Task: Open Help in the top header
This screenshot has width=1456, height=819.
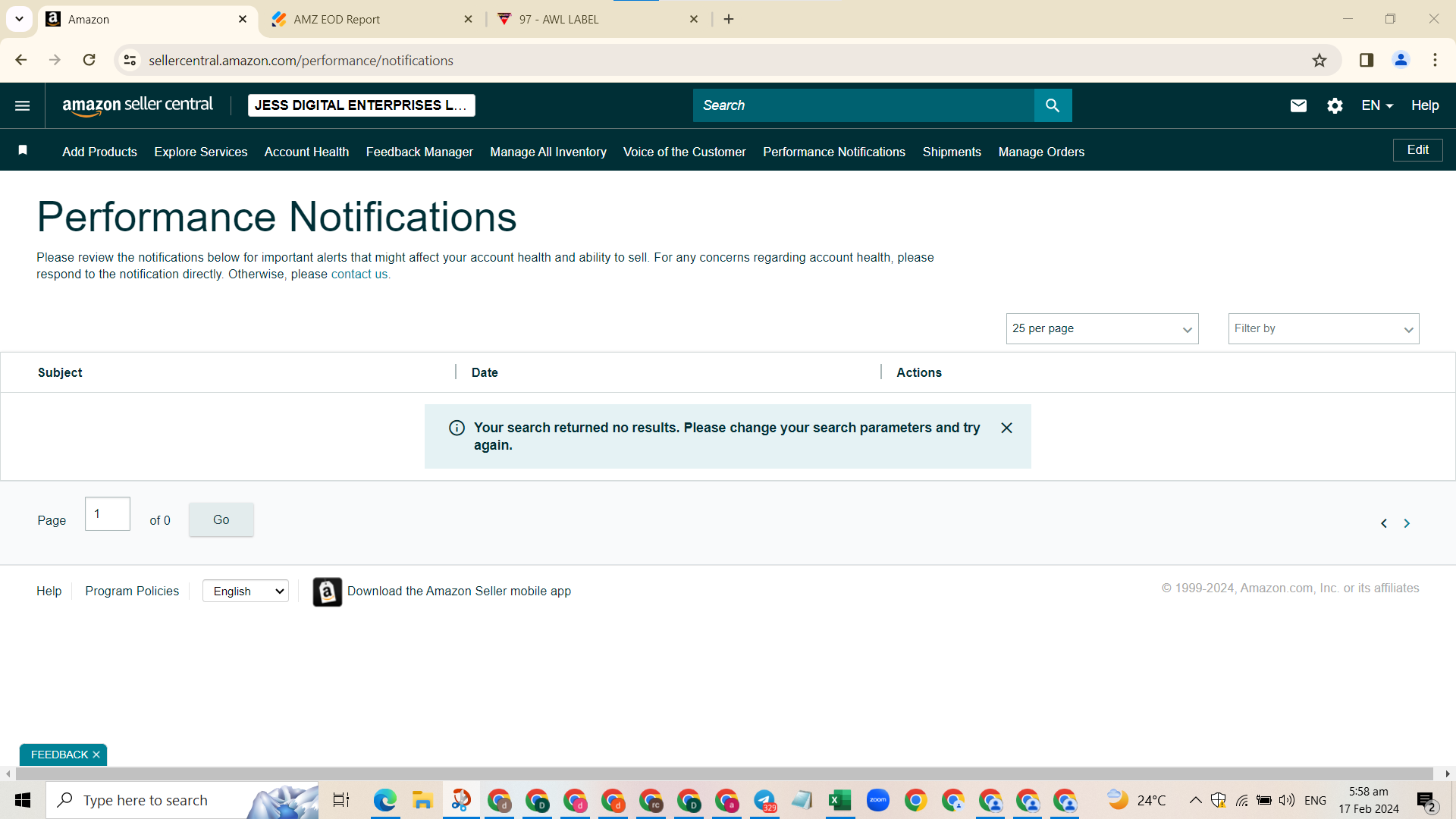Action: (1425, 105)
